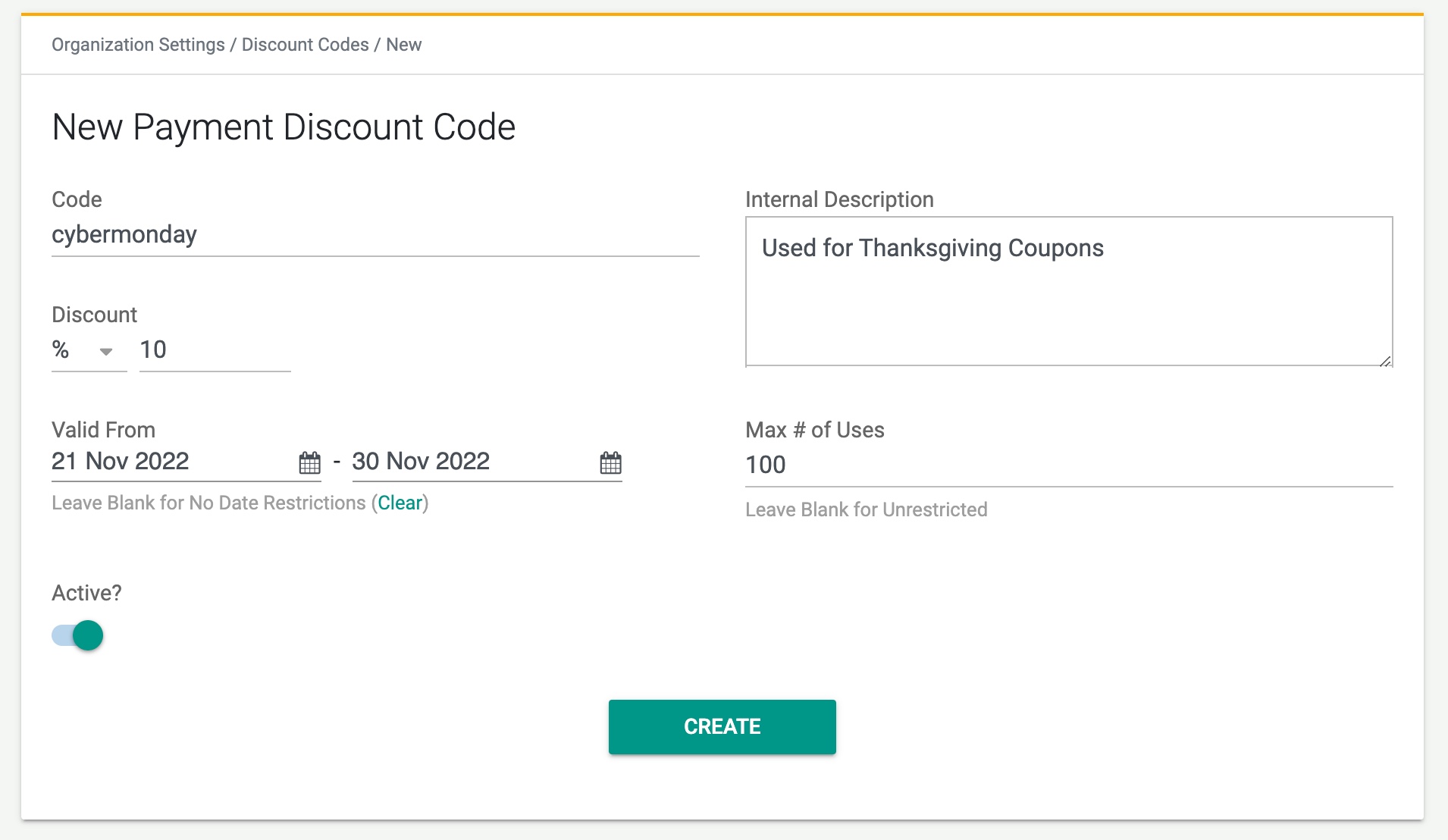Click the percent symbol selector
This screenshot has width=1448, height=840.
pos(61,350)
